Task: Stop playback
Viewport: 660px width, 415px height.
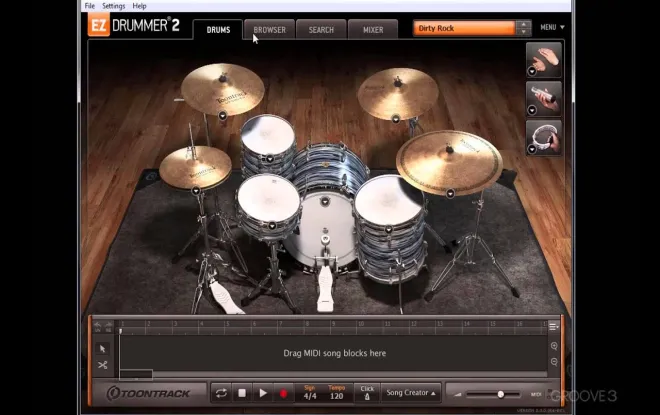Action: [x=242, y=393]
